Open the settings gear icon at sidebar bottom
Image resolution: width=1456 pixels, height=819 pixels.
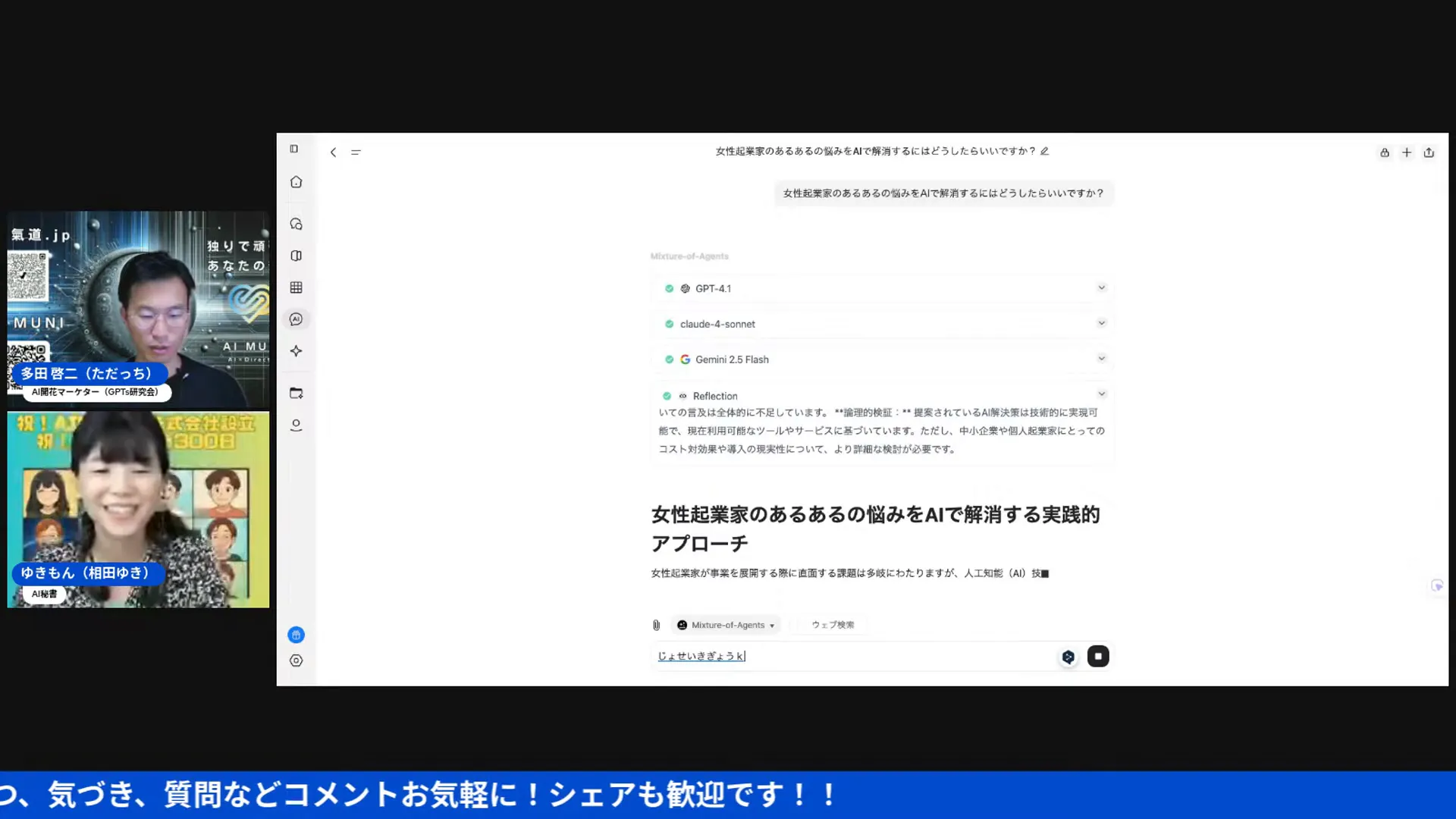pyautogui.click(x=297, y=661)
